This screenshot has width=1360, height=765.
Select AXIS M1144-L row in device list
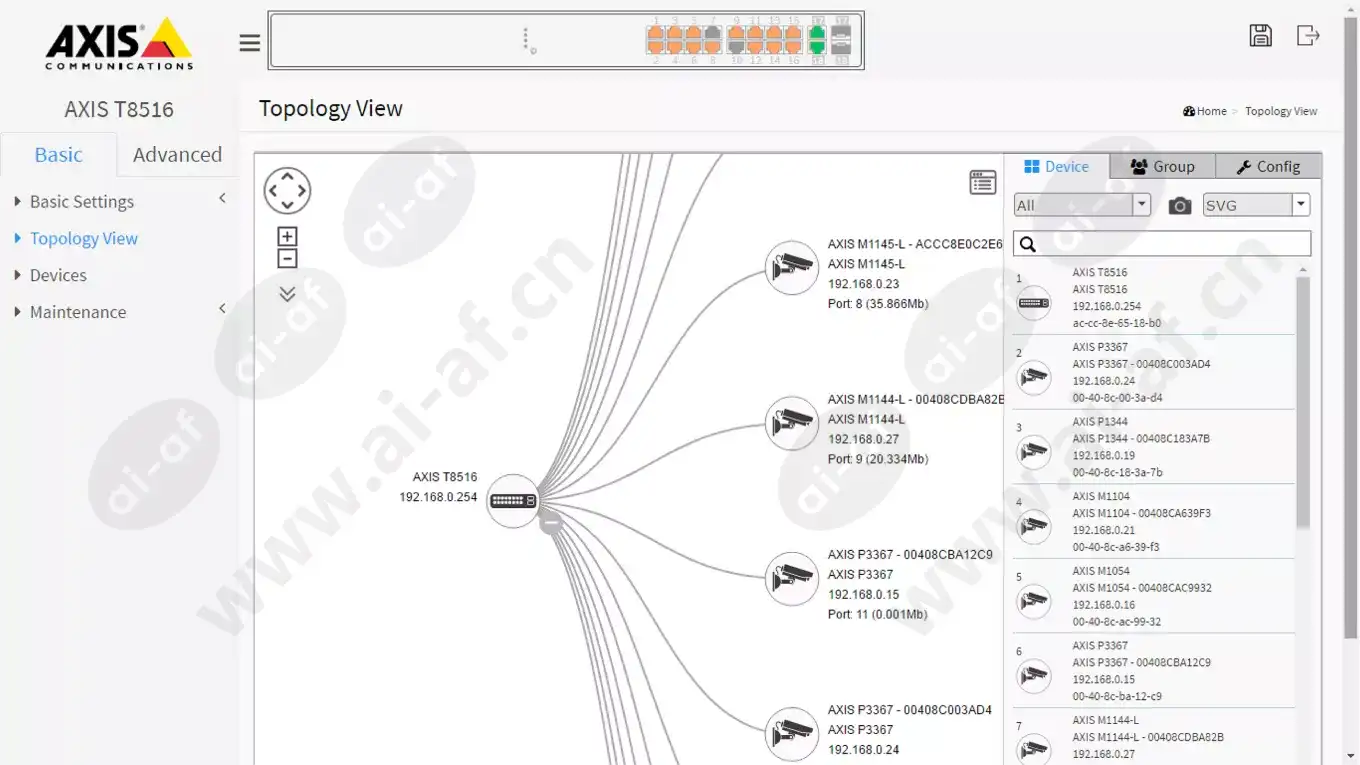(x=1154, y=737)
